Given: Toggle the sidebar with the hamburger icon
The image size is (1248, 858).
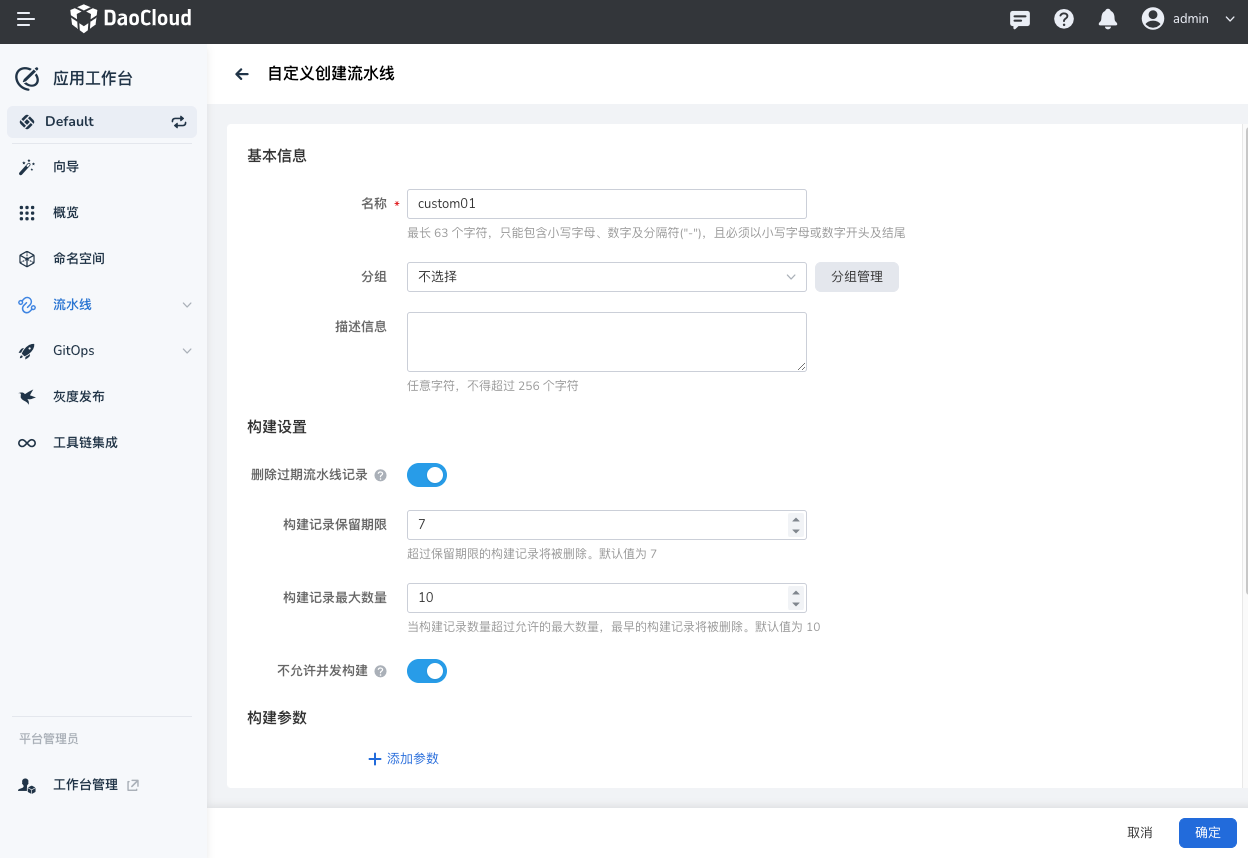Looking at the screenshot, I should pos(25,18).
